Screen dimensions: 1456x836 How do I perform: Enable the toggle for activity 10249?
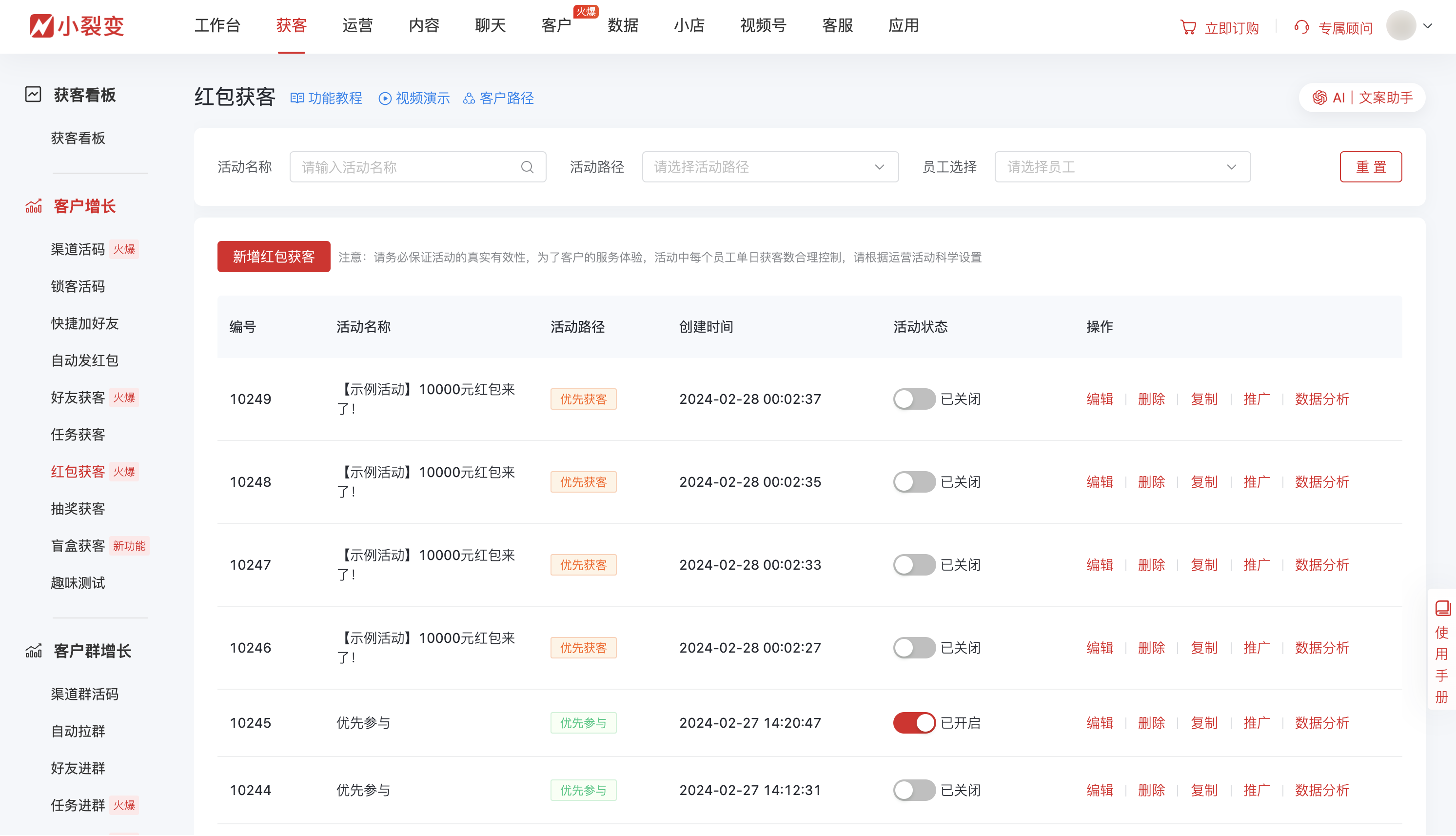tap(914, 398)
